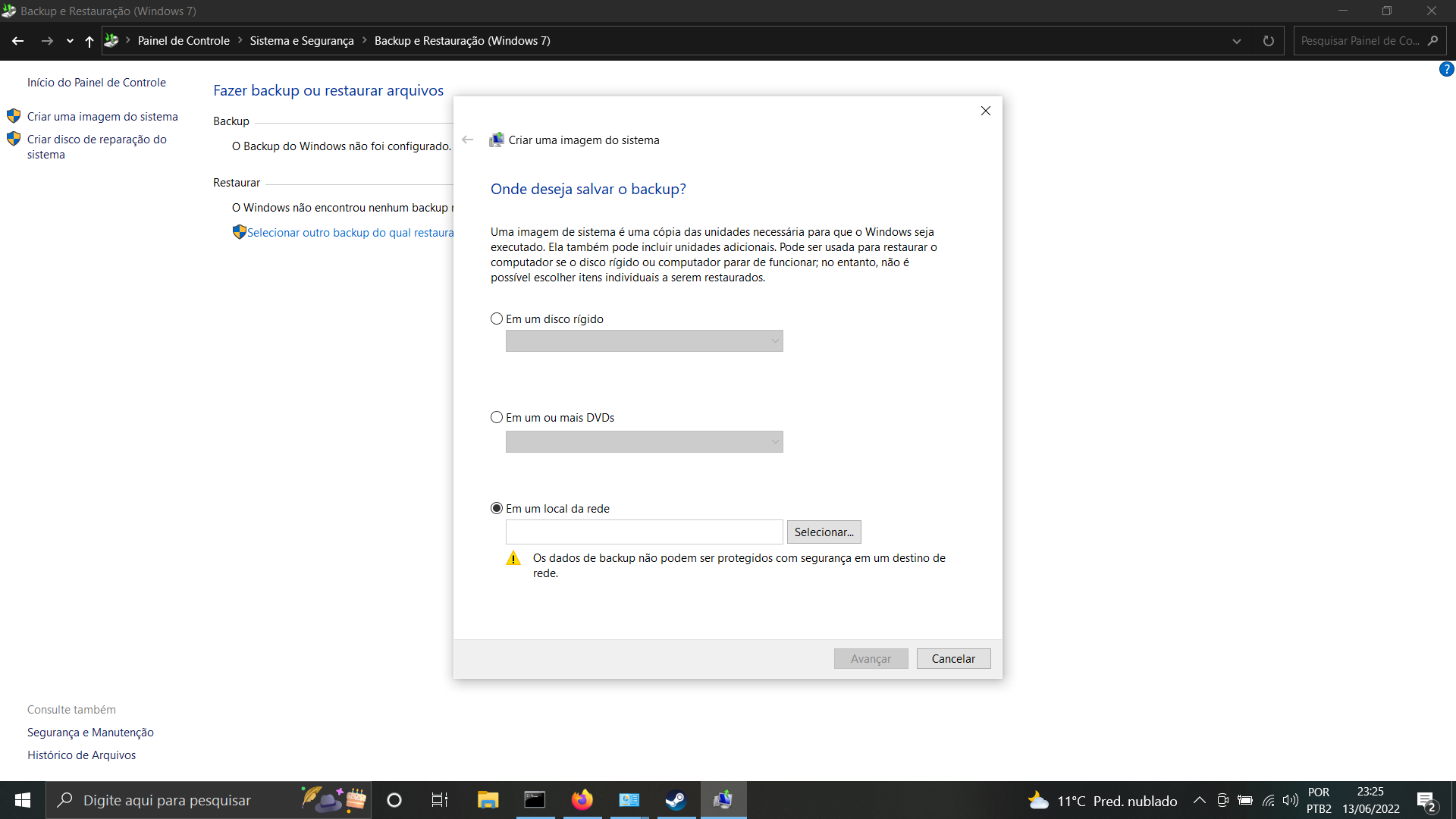Screen dimensions: 1456x819
Task: Open the hard disk dropdown list
Action: click(644, 340)
